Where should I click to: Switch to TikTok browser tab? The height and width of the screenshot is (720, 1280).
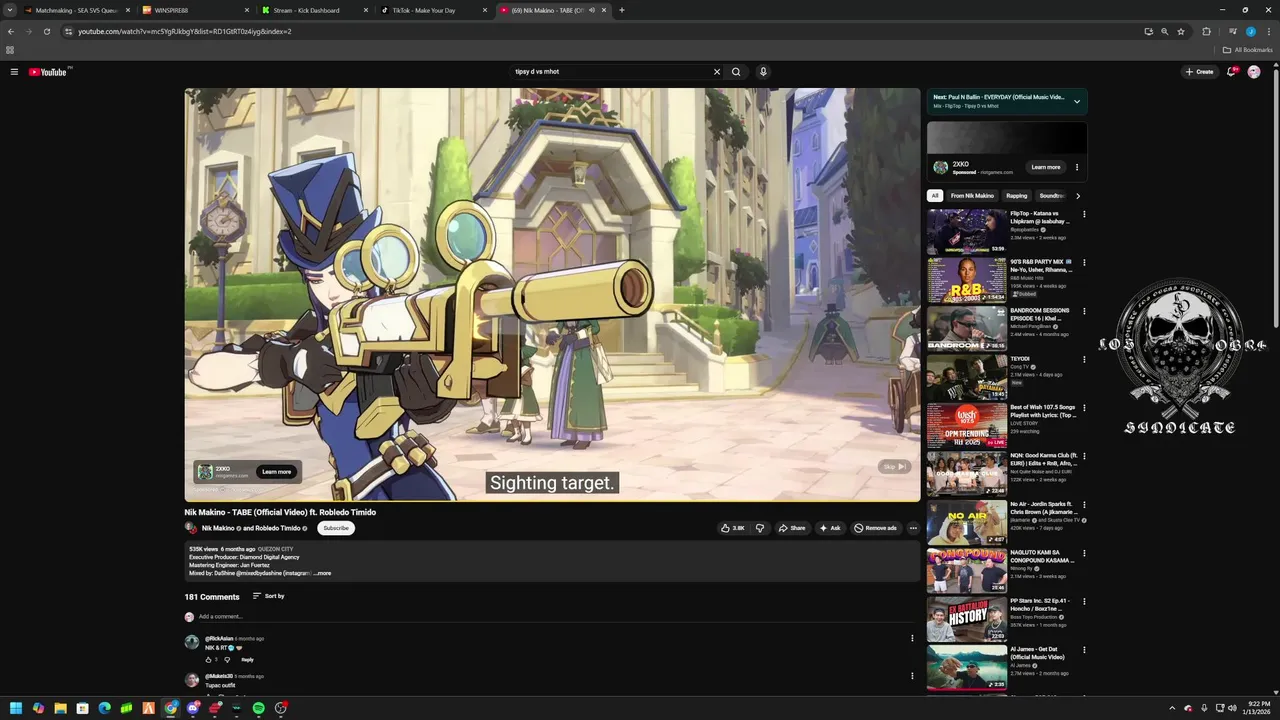point(432,10)
